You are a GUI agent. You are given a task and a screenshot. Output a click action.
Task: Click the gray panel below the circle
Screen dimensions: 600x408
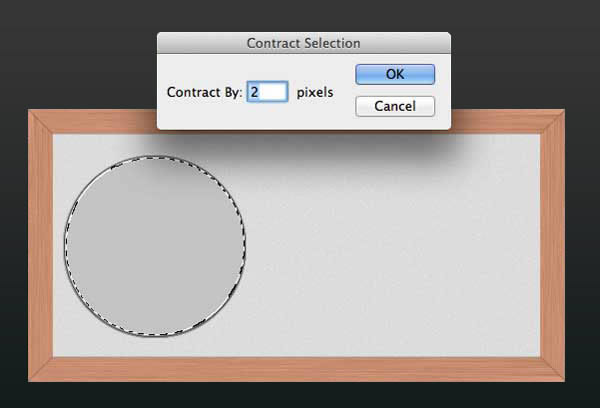pos(155,346)
